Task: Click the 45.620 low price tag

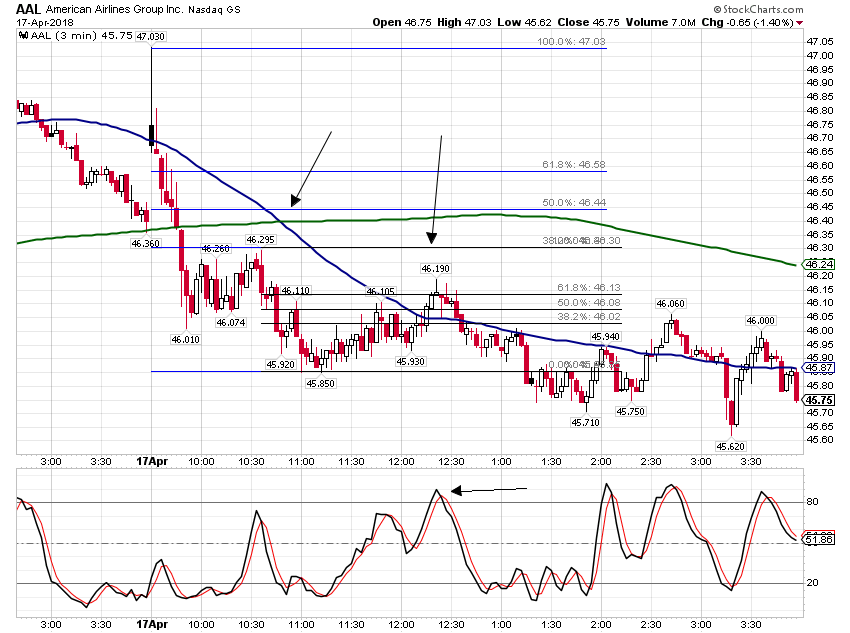Action: [730, 447]
